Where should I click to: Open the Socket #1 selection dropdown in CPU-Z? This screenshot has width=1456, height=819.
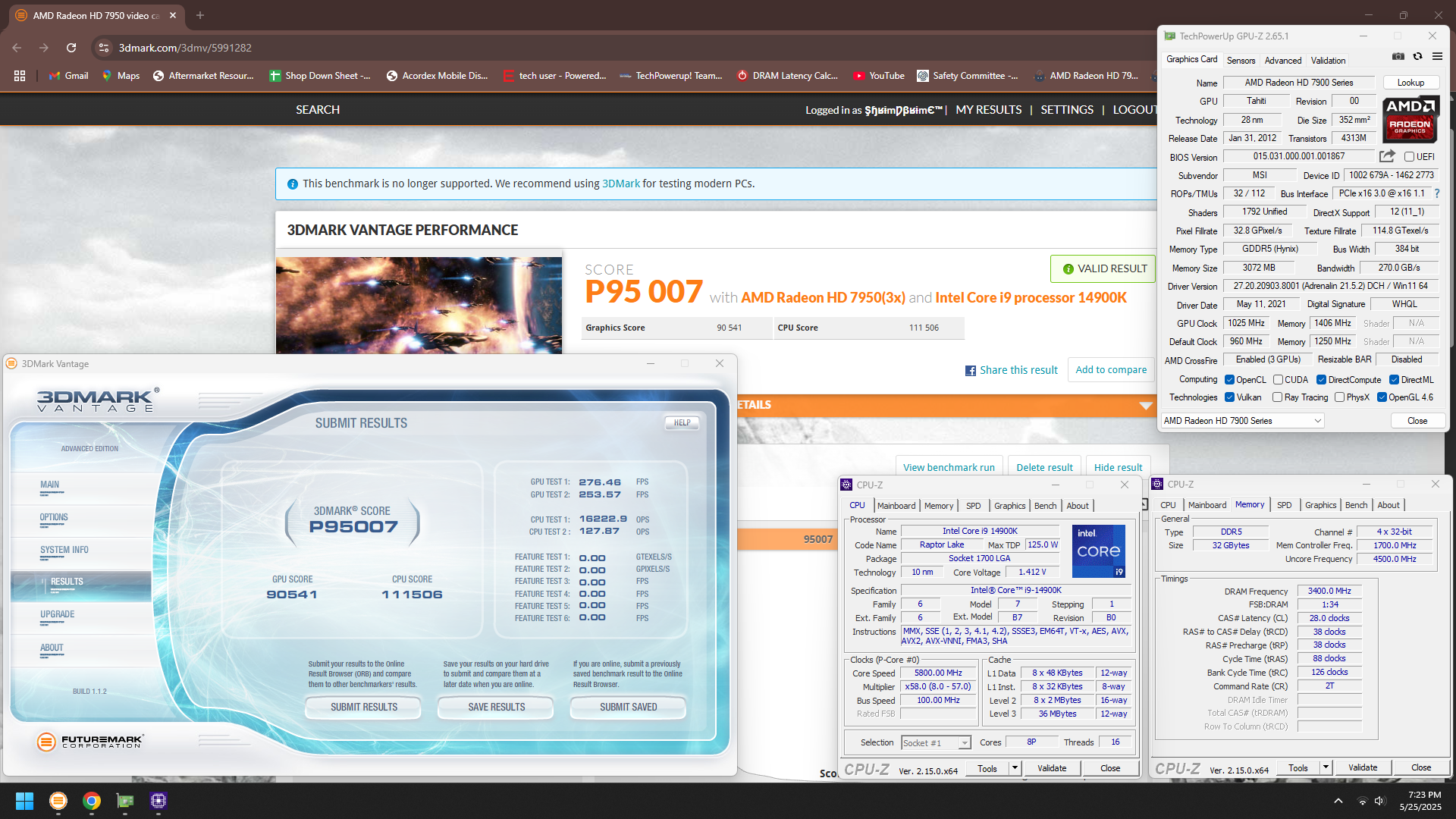pyautogui.click(x=936, y=743)
